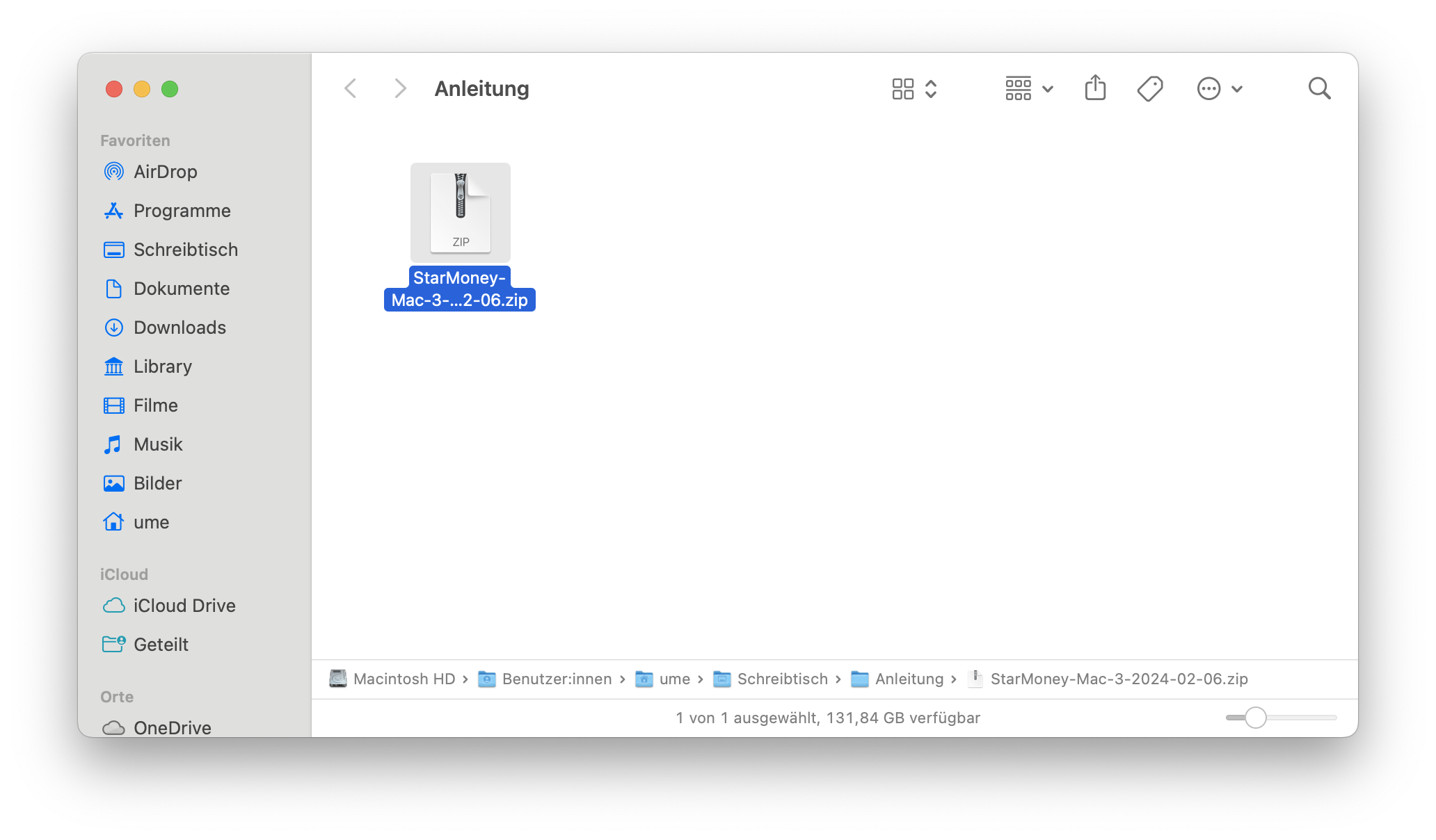
Task: Open AirDrop in the sidebar
Action: [x=165, y=172]
